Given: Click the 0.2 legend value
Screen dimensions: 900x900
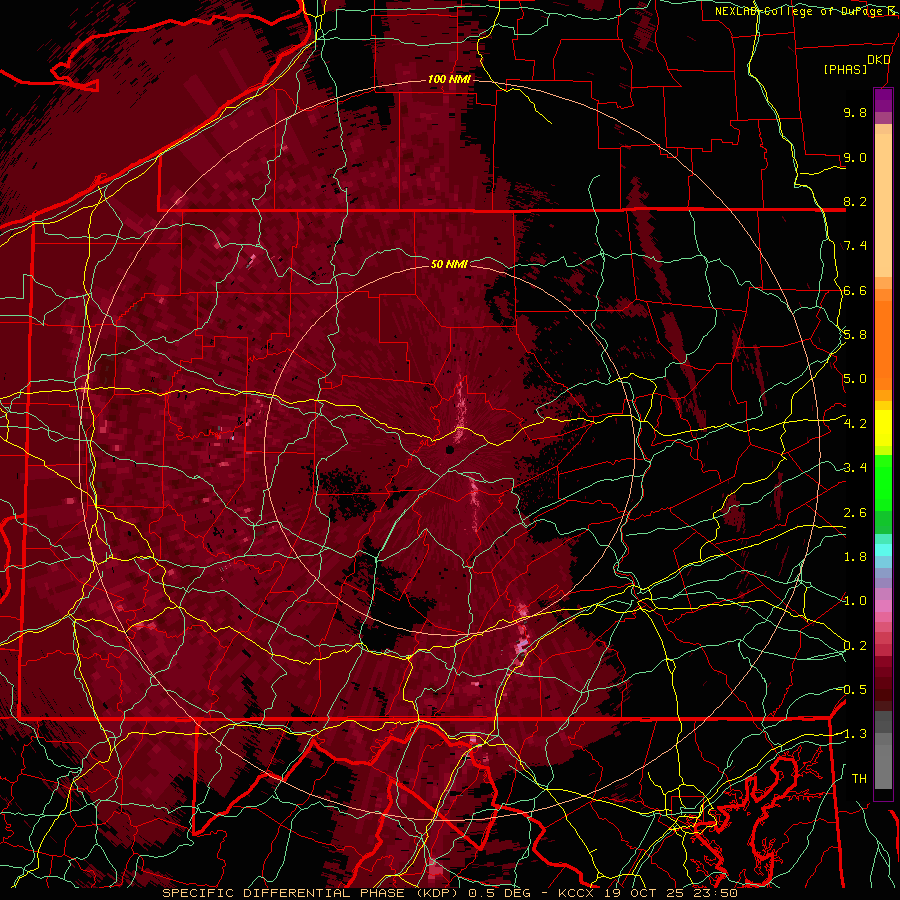Looking at the screenshot, I should pos(855,646).
